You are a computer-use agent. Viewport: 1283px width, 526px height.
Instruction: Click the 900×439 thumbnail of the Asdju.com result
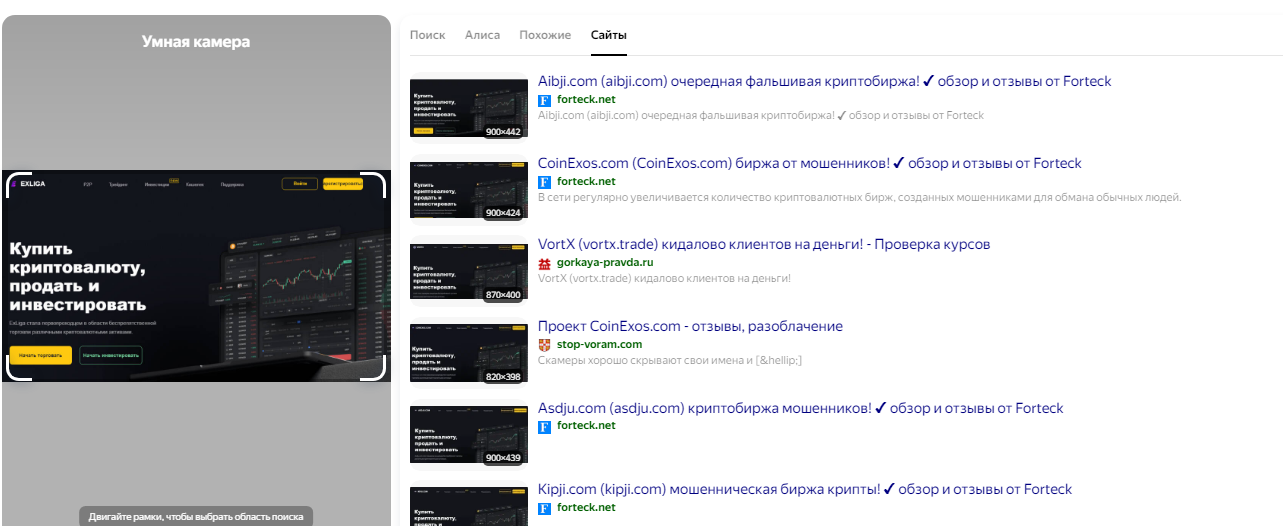click(x=469, y=435)
